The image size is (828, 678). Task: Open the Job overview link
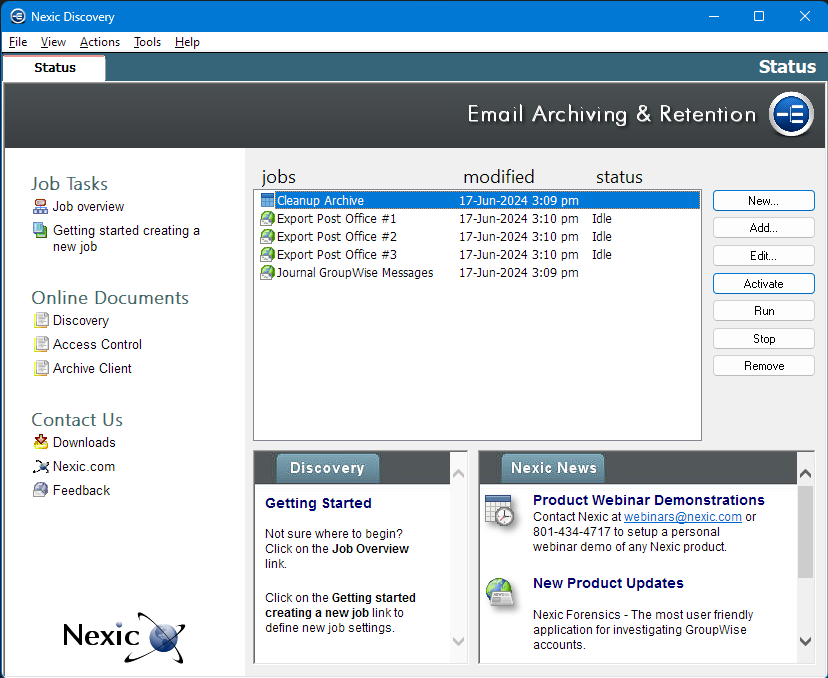click(88, 206)
